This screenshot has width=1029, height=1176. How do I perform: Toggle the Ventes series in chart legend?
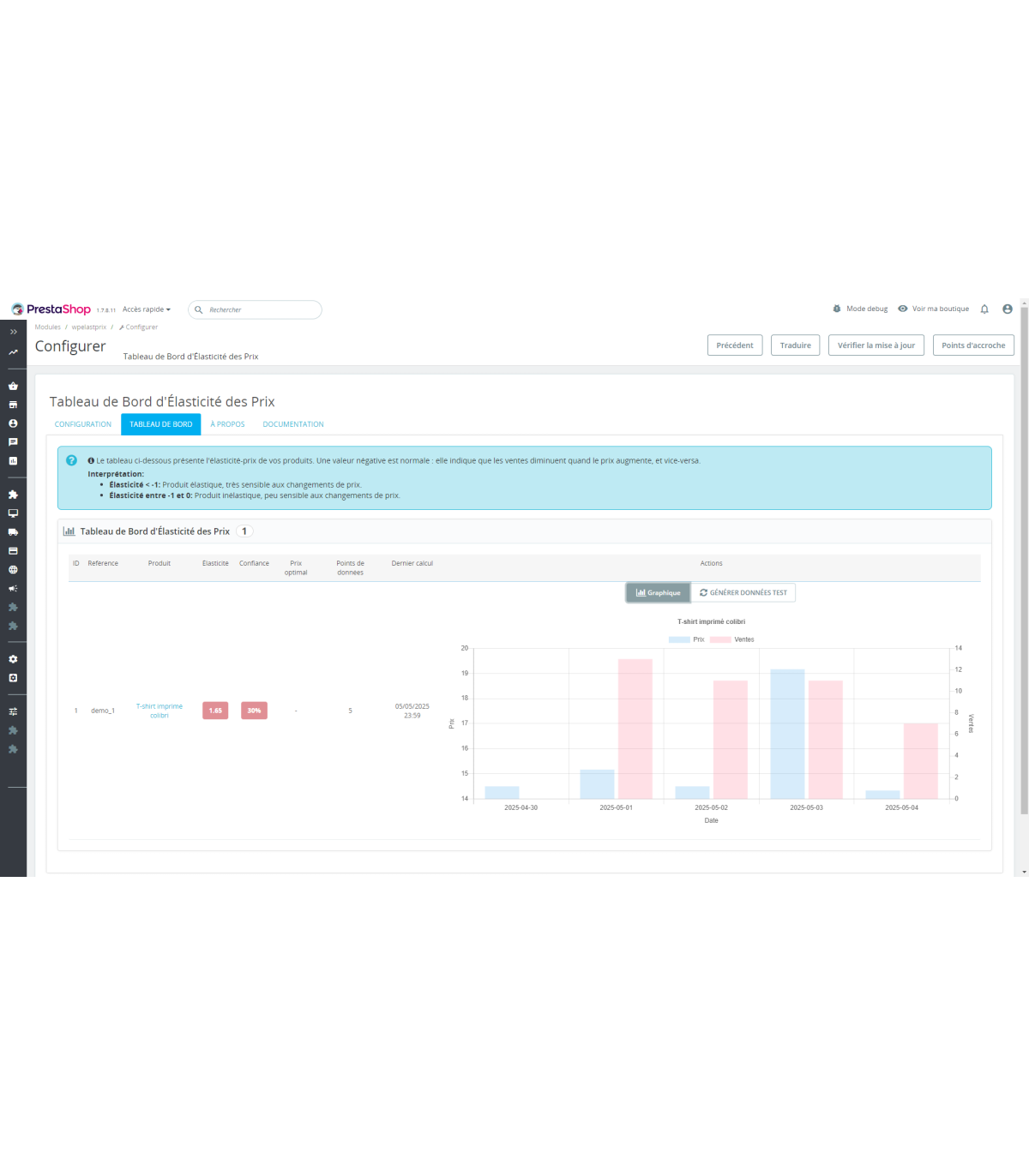pyautogui.click(x=732, y=639)
